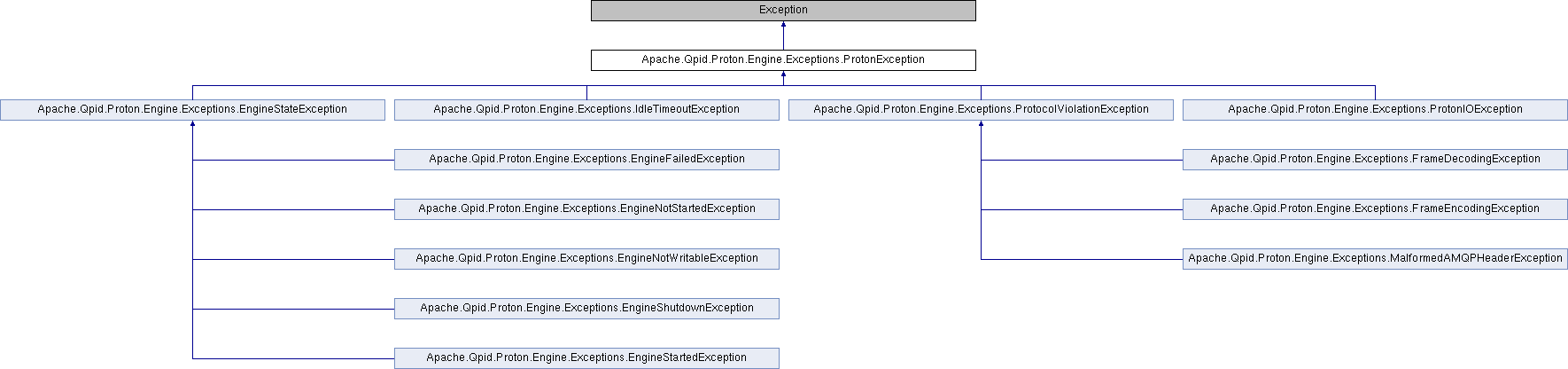The height and width of the screenshot is (369, 1568).
Task: Click the arrowhead beneath the ProtocolViolationException node
Action: (981, 125)
